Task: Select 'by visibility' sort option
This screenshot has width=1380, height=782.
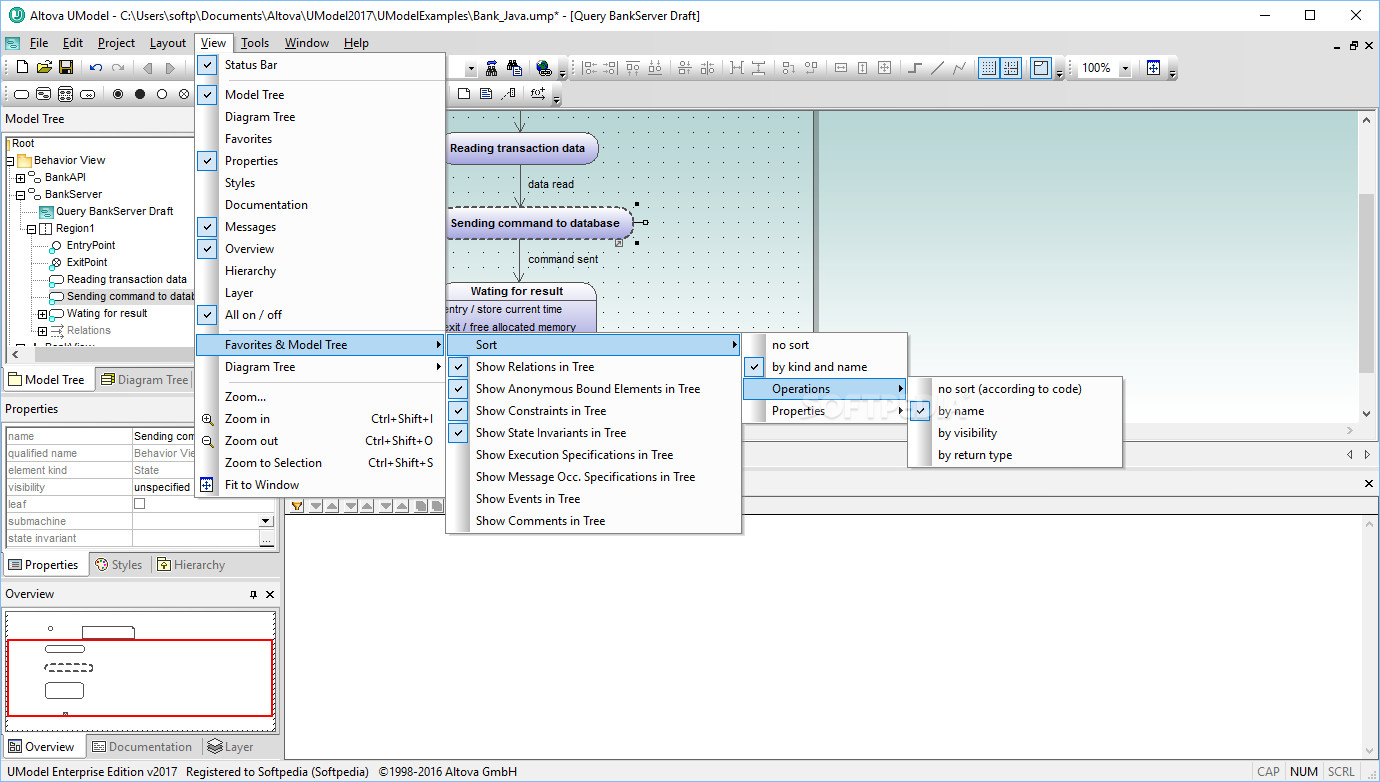Action: pyautogui.click(x=1015, y=433)
